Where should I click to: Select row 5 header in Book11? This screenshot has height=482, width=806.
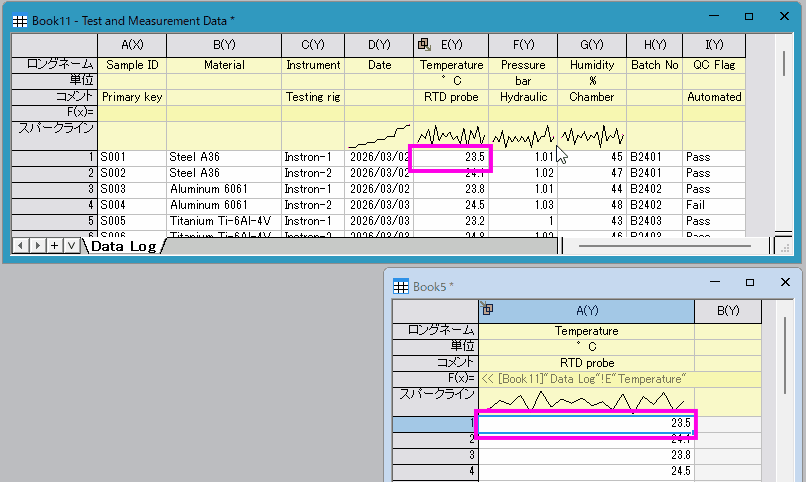click(54, 221)
